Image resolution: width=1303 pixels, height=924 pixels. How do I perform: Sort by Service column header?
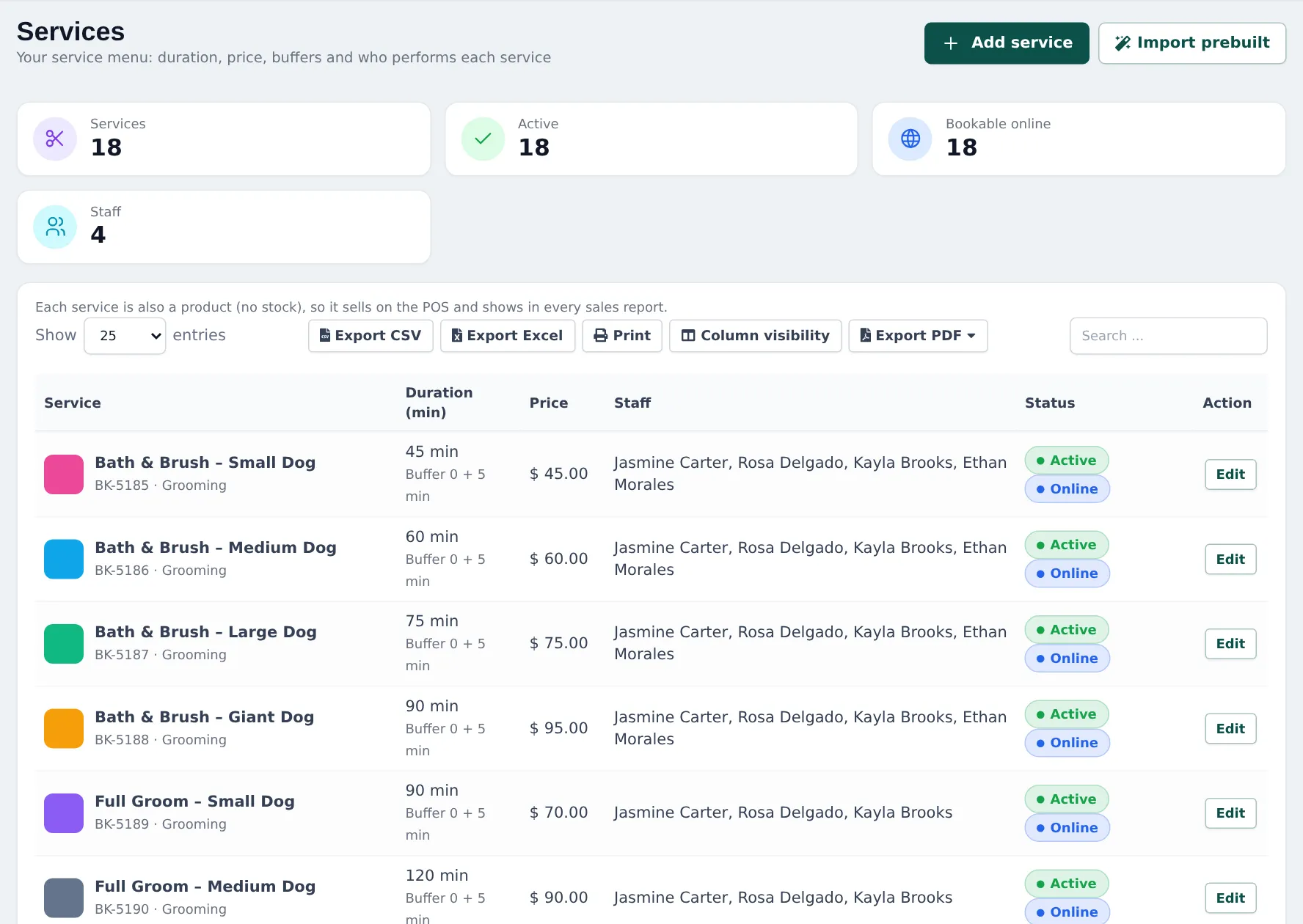pos(73,403)
